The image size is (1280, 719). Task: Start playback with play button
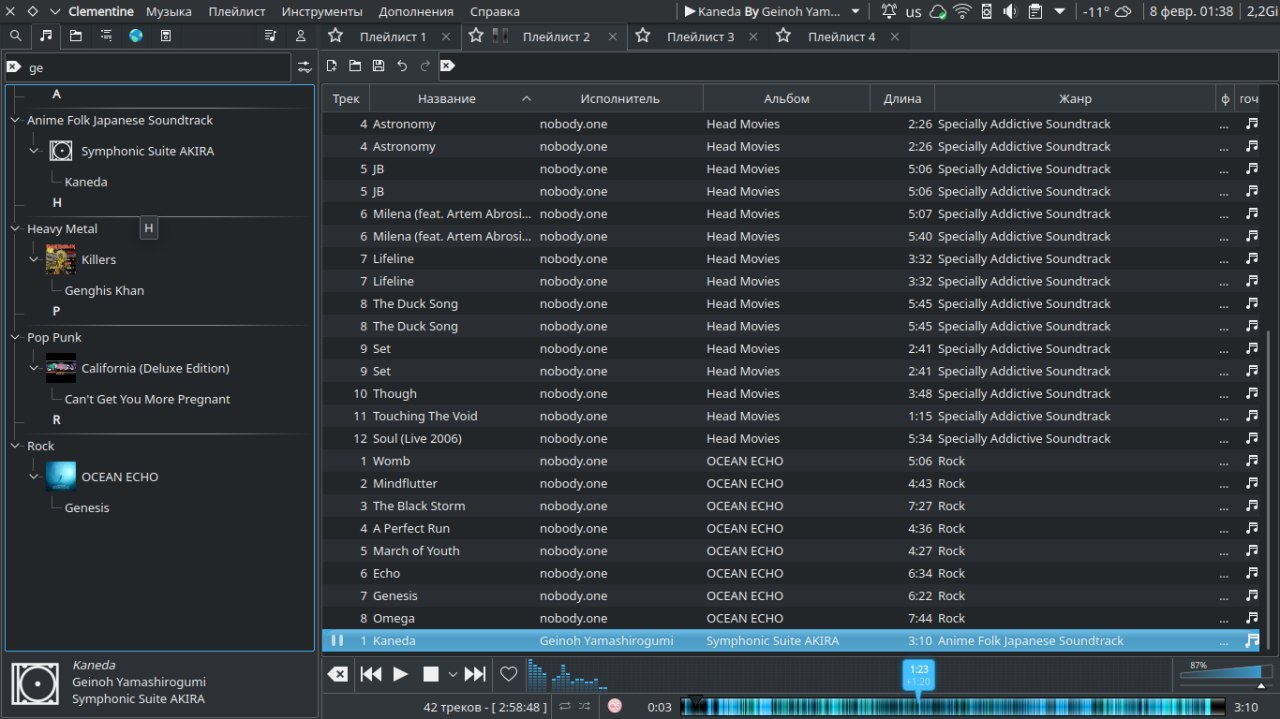point(401,674)
